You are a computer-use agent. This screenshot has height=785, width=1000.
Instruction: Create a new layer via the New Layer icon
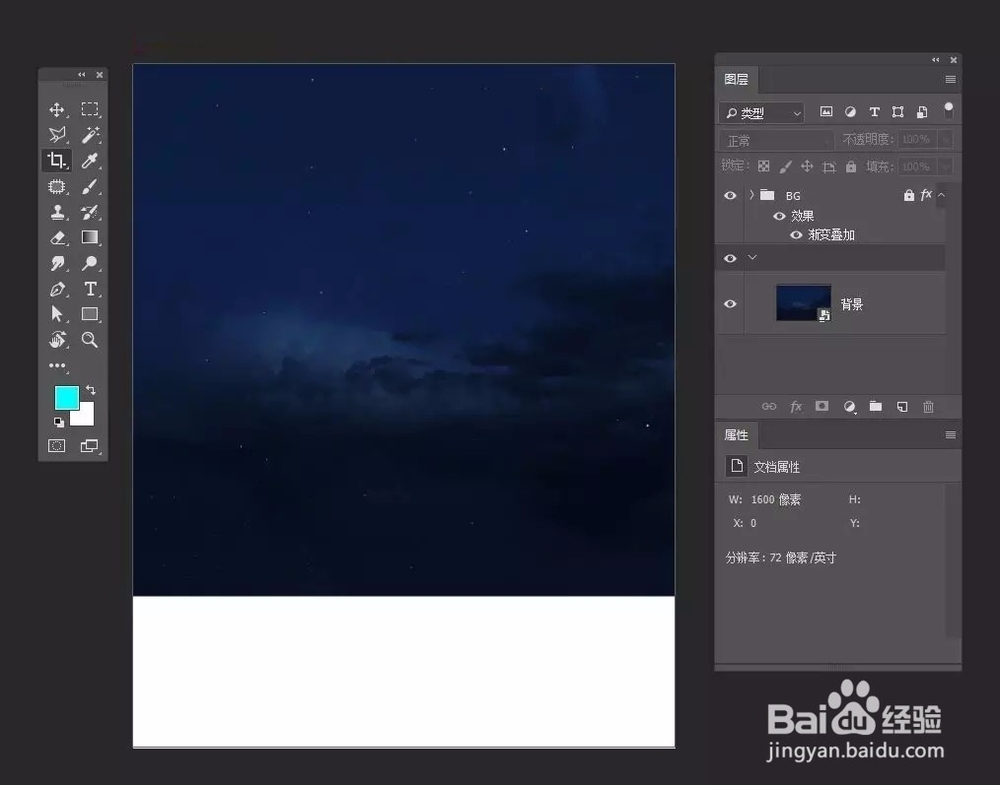(901, 406)
